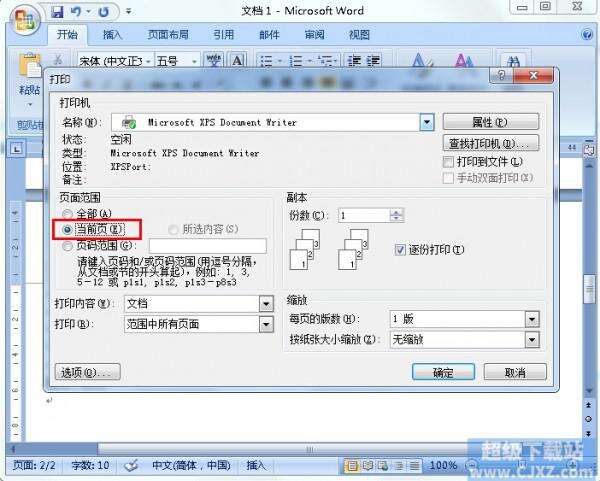Image resolution: width=600 pixels, height=481 pixels.
Task: Select the 全部 (All) radio button
Action: pyautogui.click(x=67, y=214)
